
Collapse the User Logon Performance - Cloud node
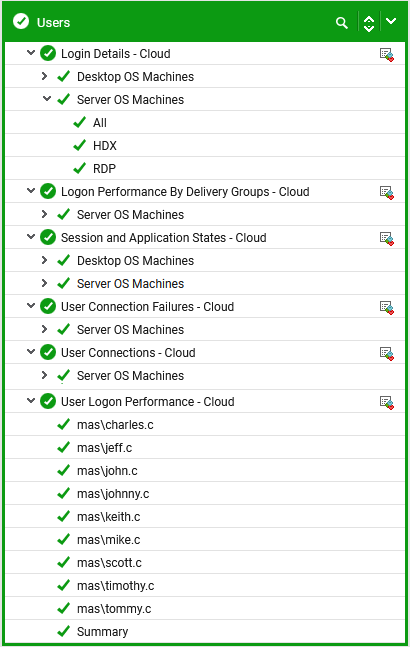pos(31,401)
